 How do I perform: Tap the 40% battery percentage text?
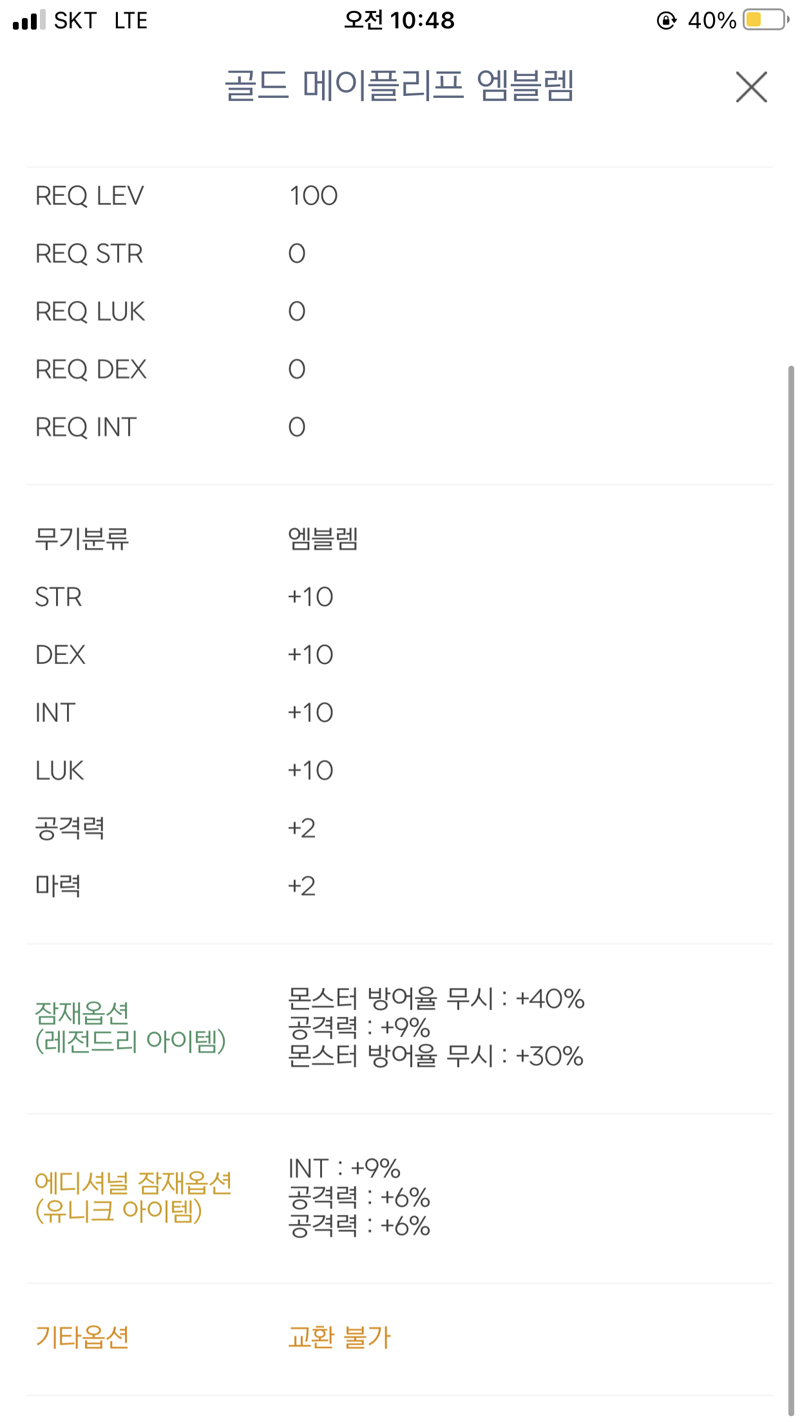click(712, 20)
